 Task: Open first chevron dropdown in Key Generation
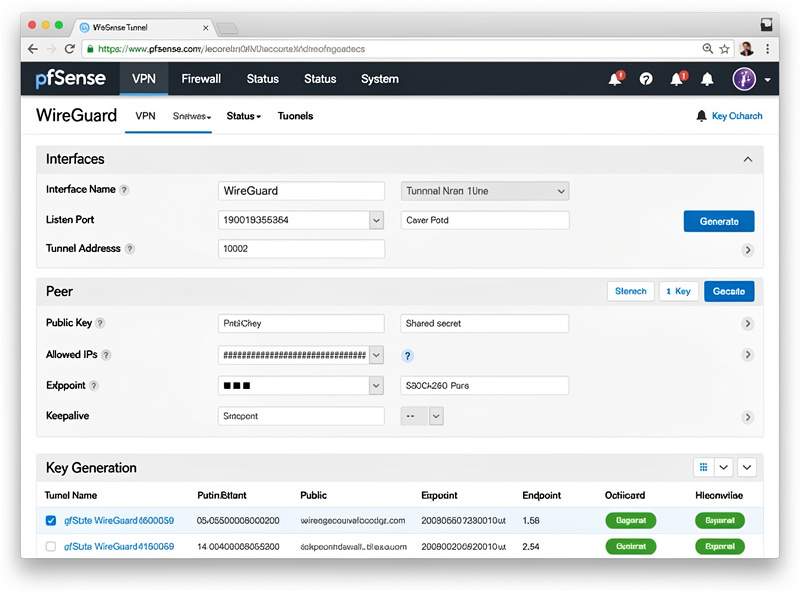723,467
